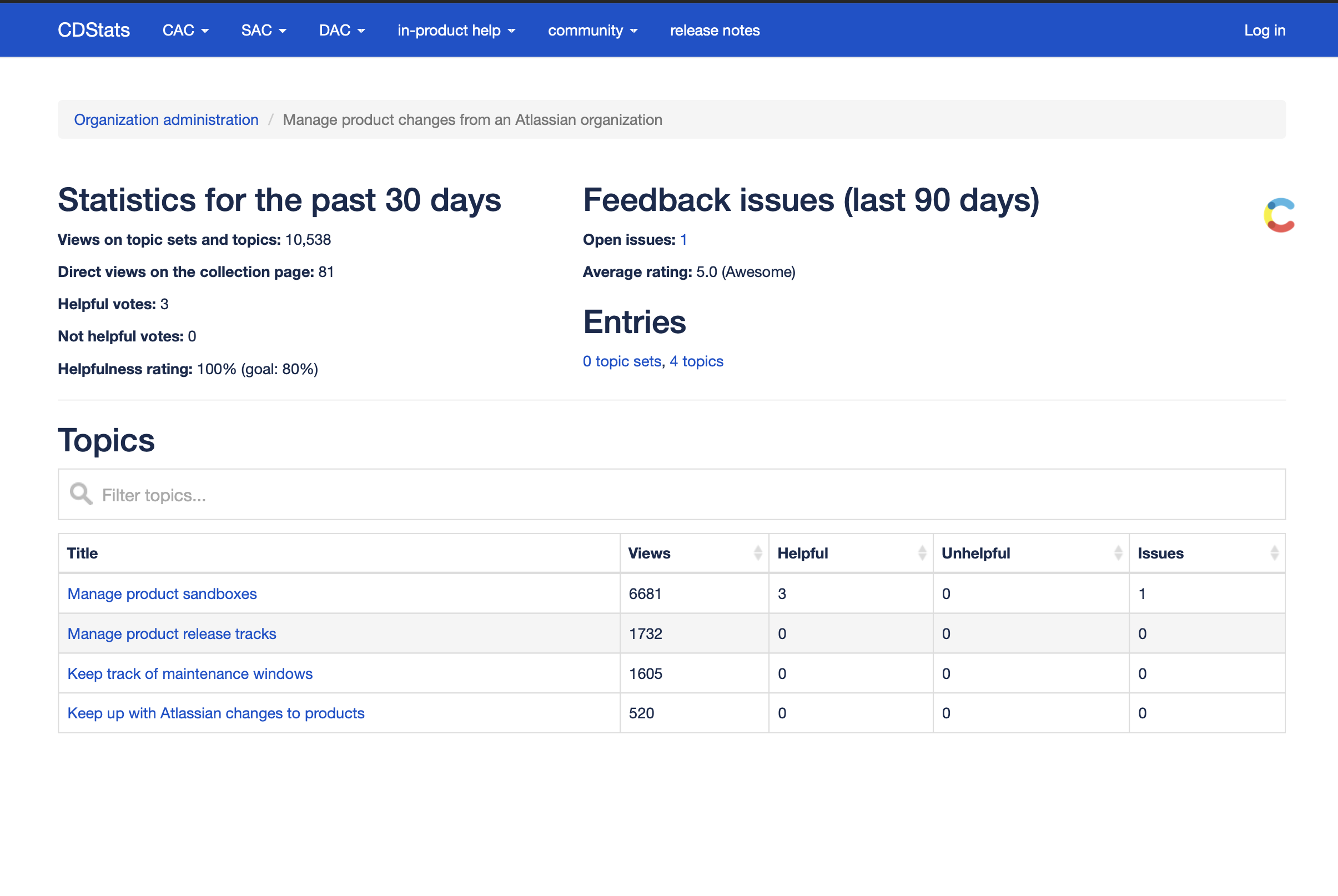Expand the in-product help menu

pyautogui.click(x=456, y=31)
